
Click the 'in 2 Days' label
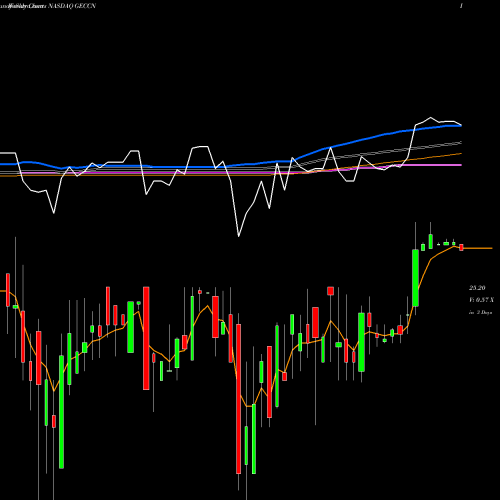(480, 313)
